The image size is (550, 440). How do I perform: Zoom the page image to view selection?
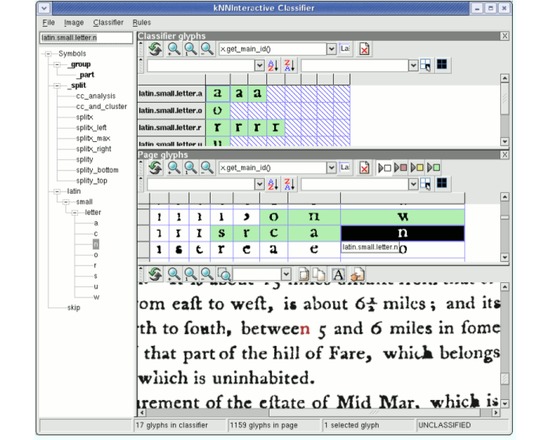(223, 274)
